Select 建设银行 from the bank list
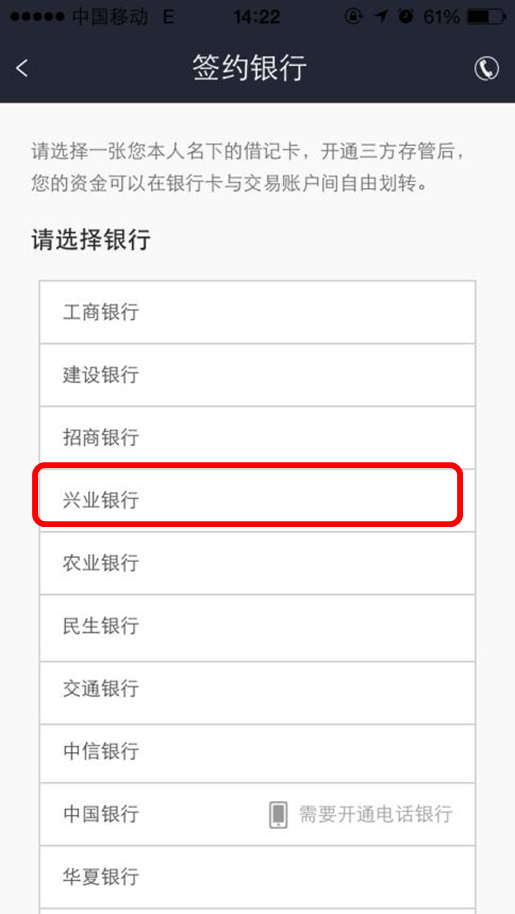 [258, 375]
